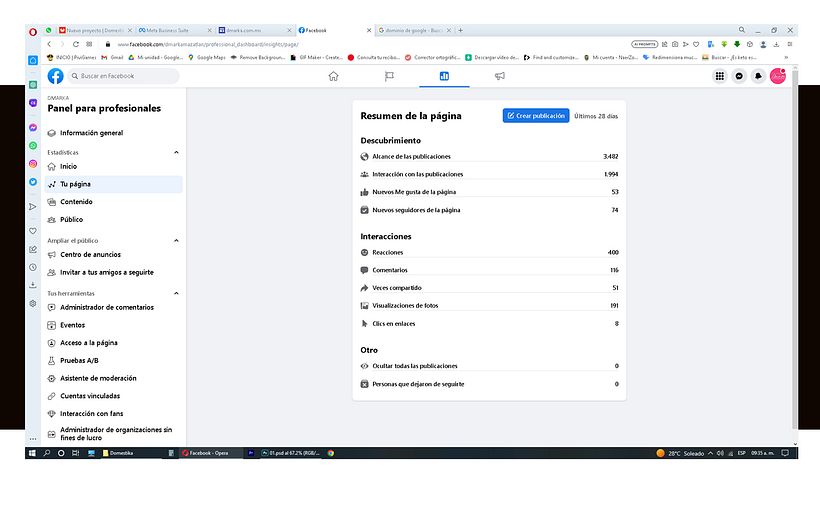Click the Buscar en Facebook search field
Image resolution: width=820 pixels, height=513 pixels.
coord(120,76)
